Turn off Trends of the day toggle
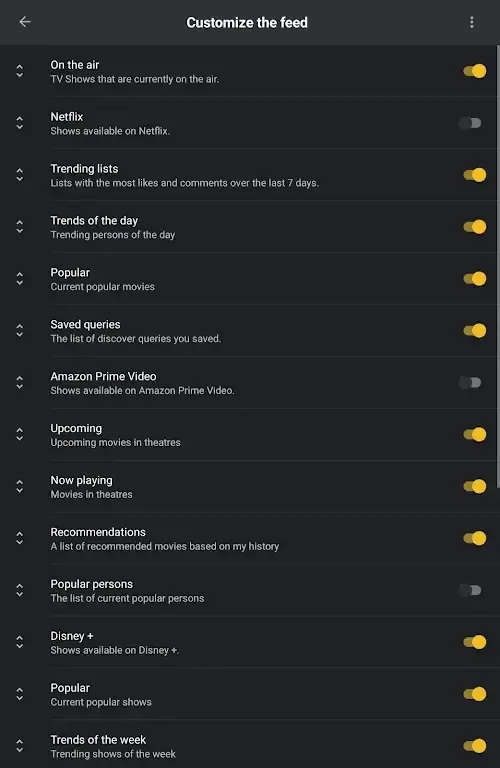This screenshot has height=768, width=500. pos(475,227)
